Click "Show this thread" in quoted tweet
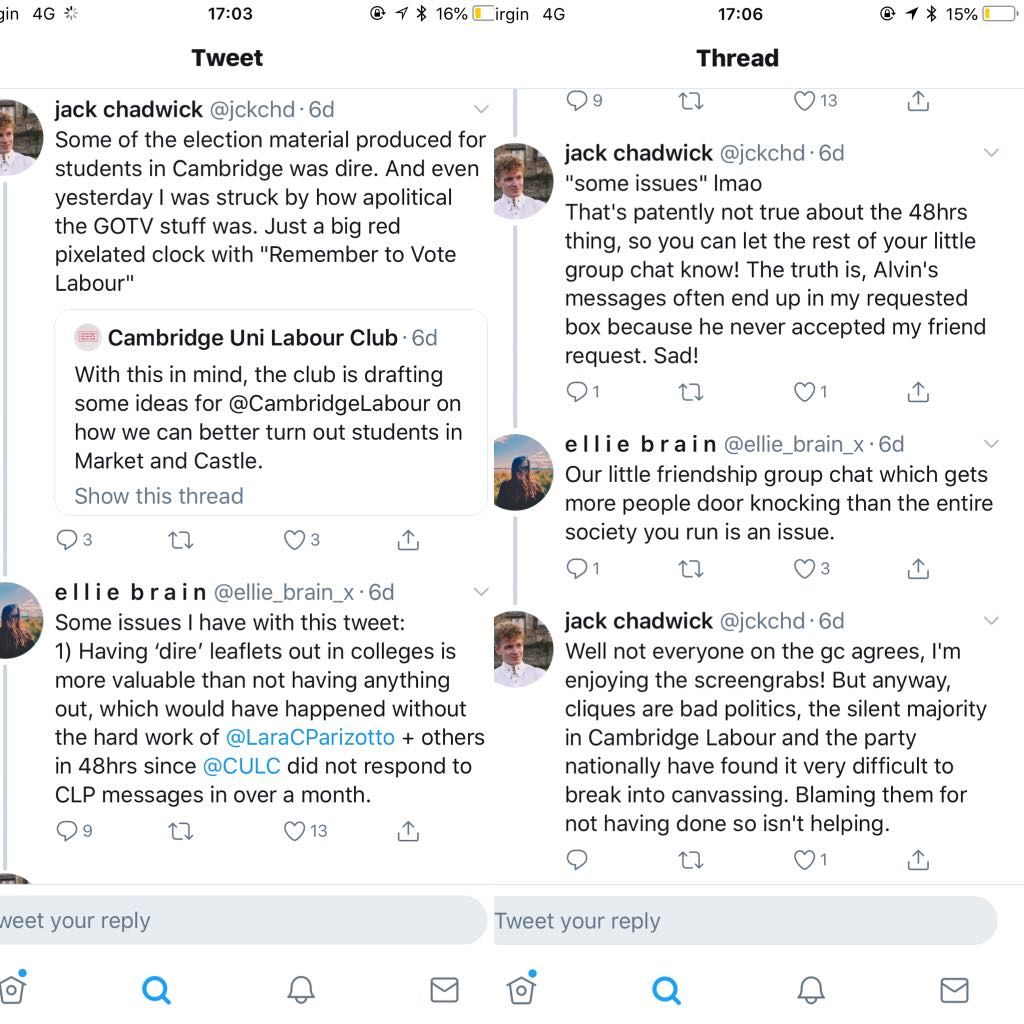Screen dimensions: 1024x1024 [159, 496]
